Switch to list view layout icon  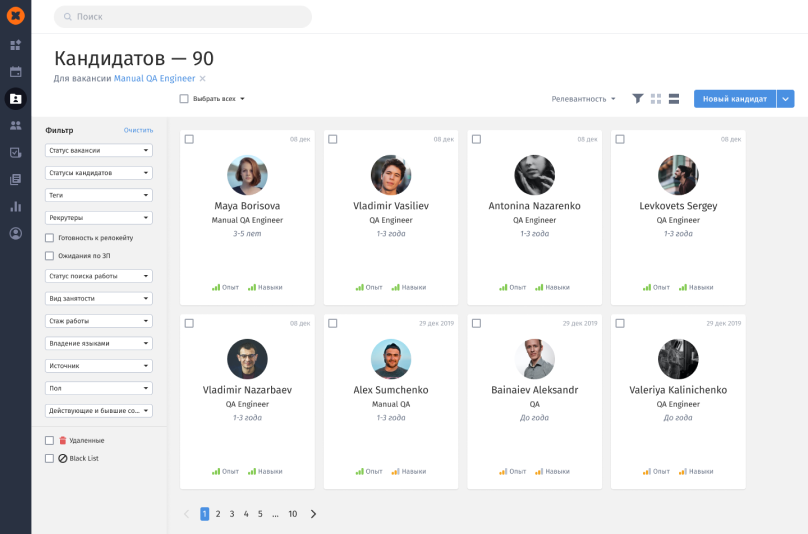[x=674, y=99]
